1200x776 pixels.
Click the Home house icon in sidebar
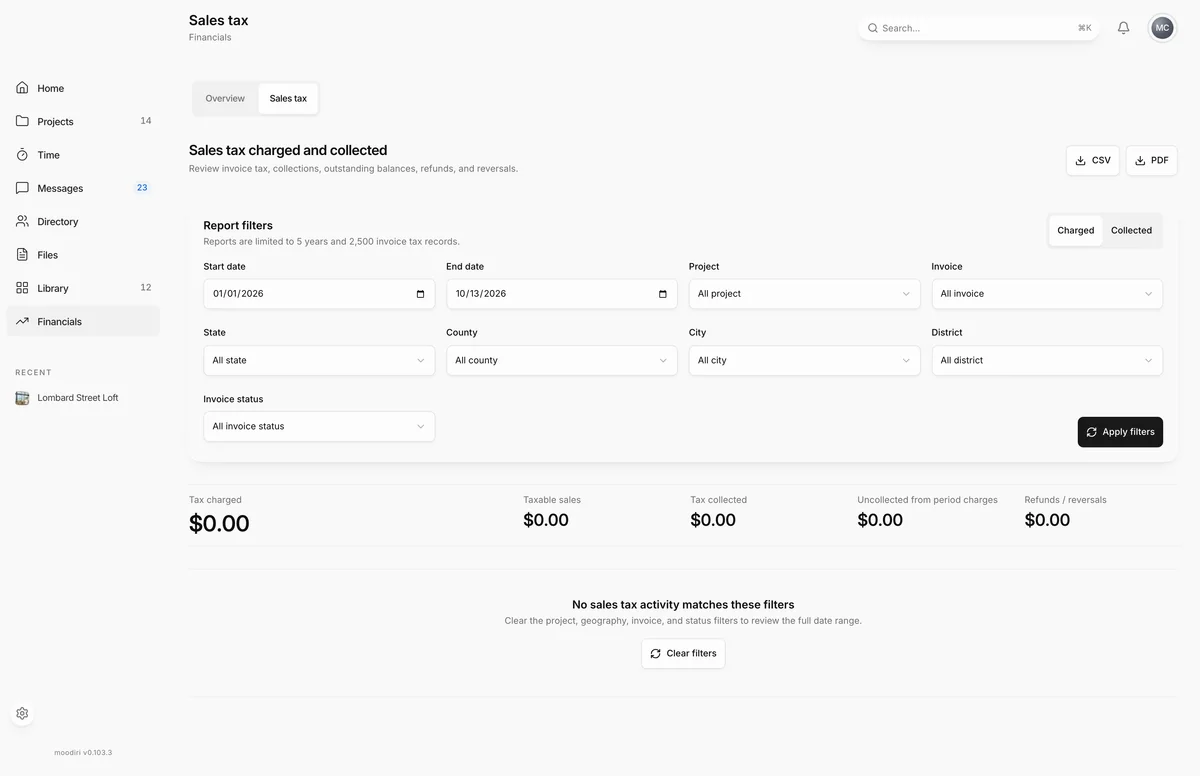(x=22, y=88)
